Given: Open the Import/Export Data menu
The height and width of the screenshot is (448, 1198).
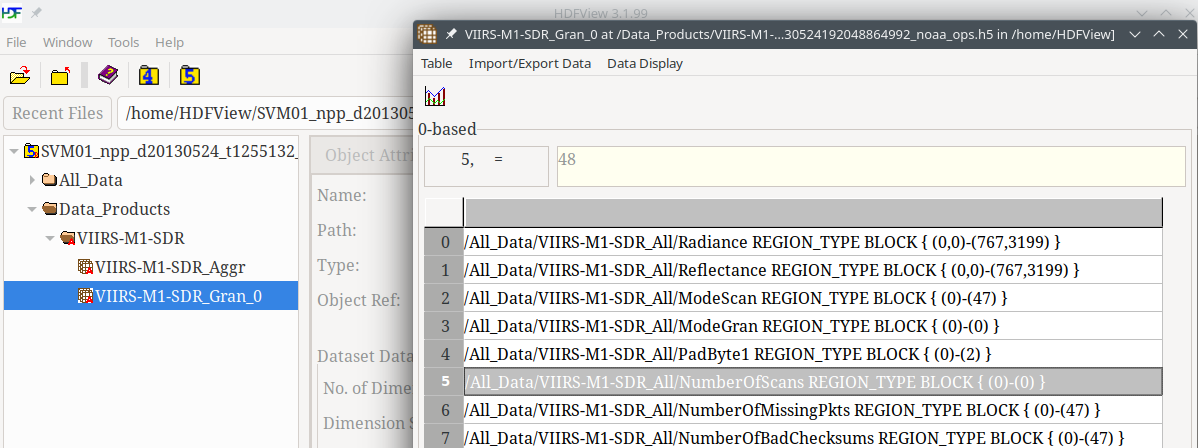Looking at the screenshot, I should [x=529, y=63].
